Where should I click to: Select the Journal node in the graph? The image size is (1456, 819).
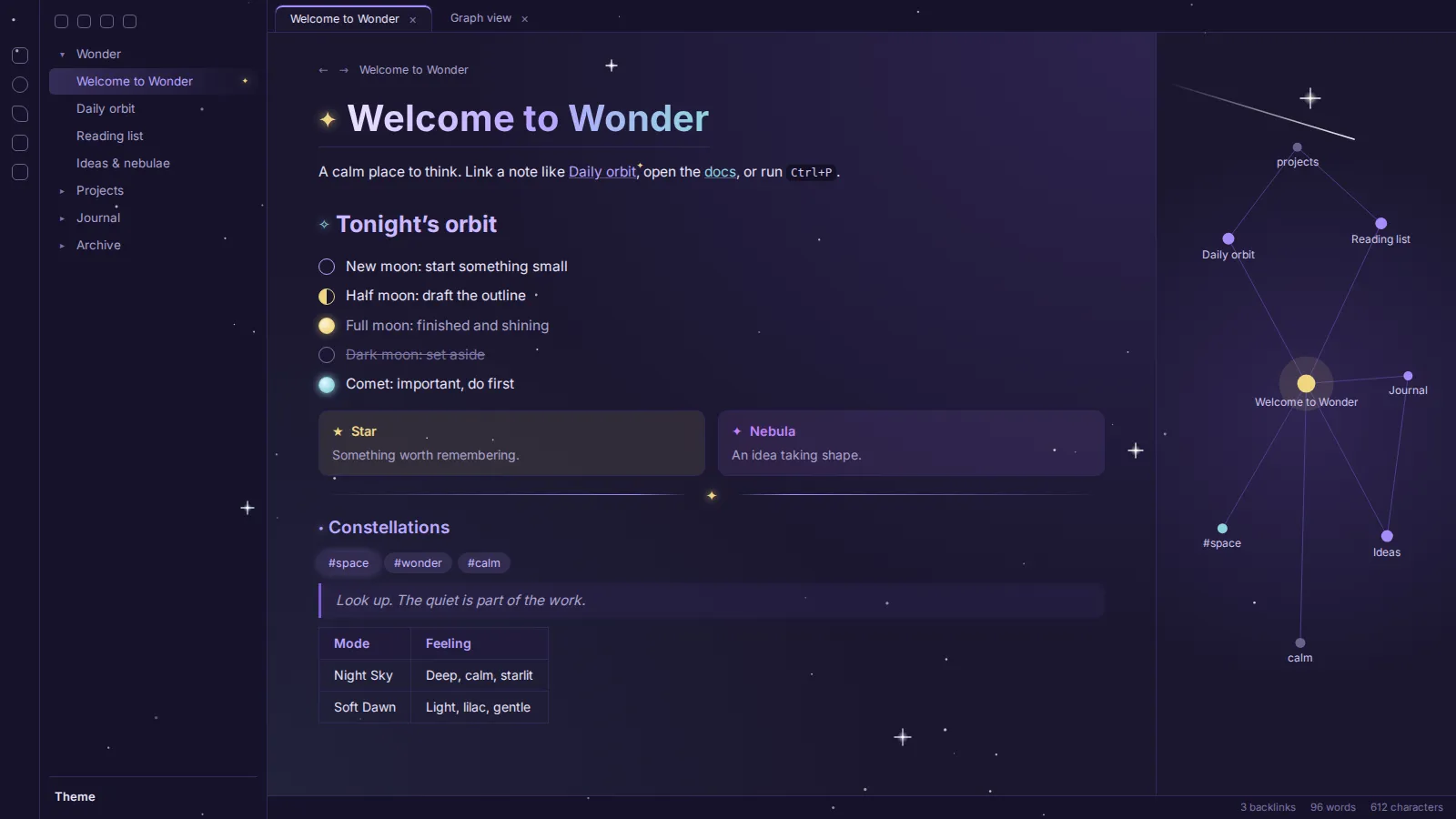pyautogui.click(x=1408, y=376)
